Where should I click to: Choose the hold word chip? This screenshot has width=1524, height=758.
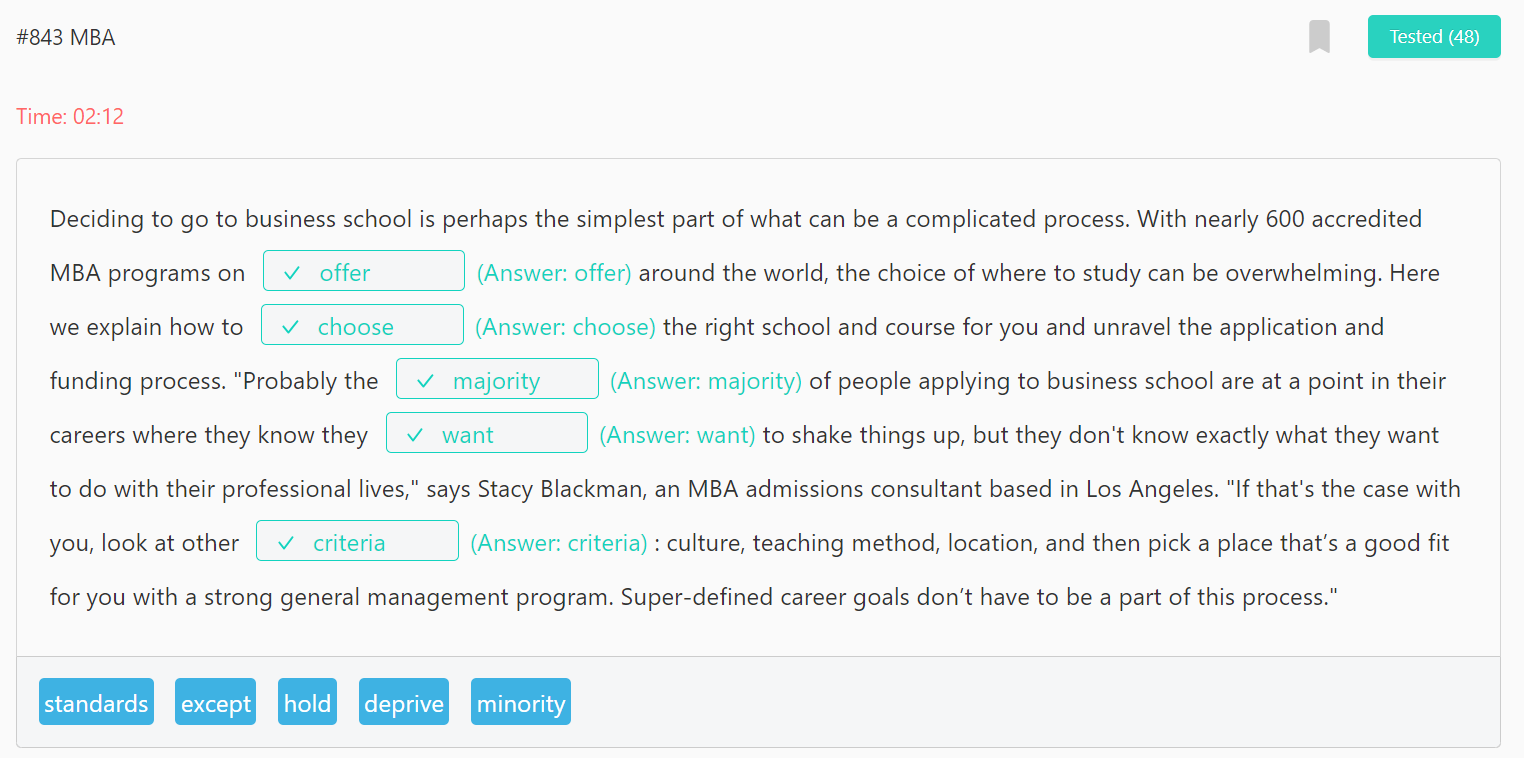[307, 702]
